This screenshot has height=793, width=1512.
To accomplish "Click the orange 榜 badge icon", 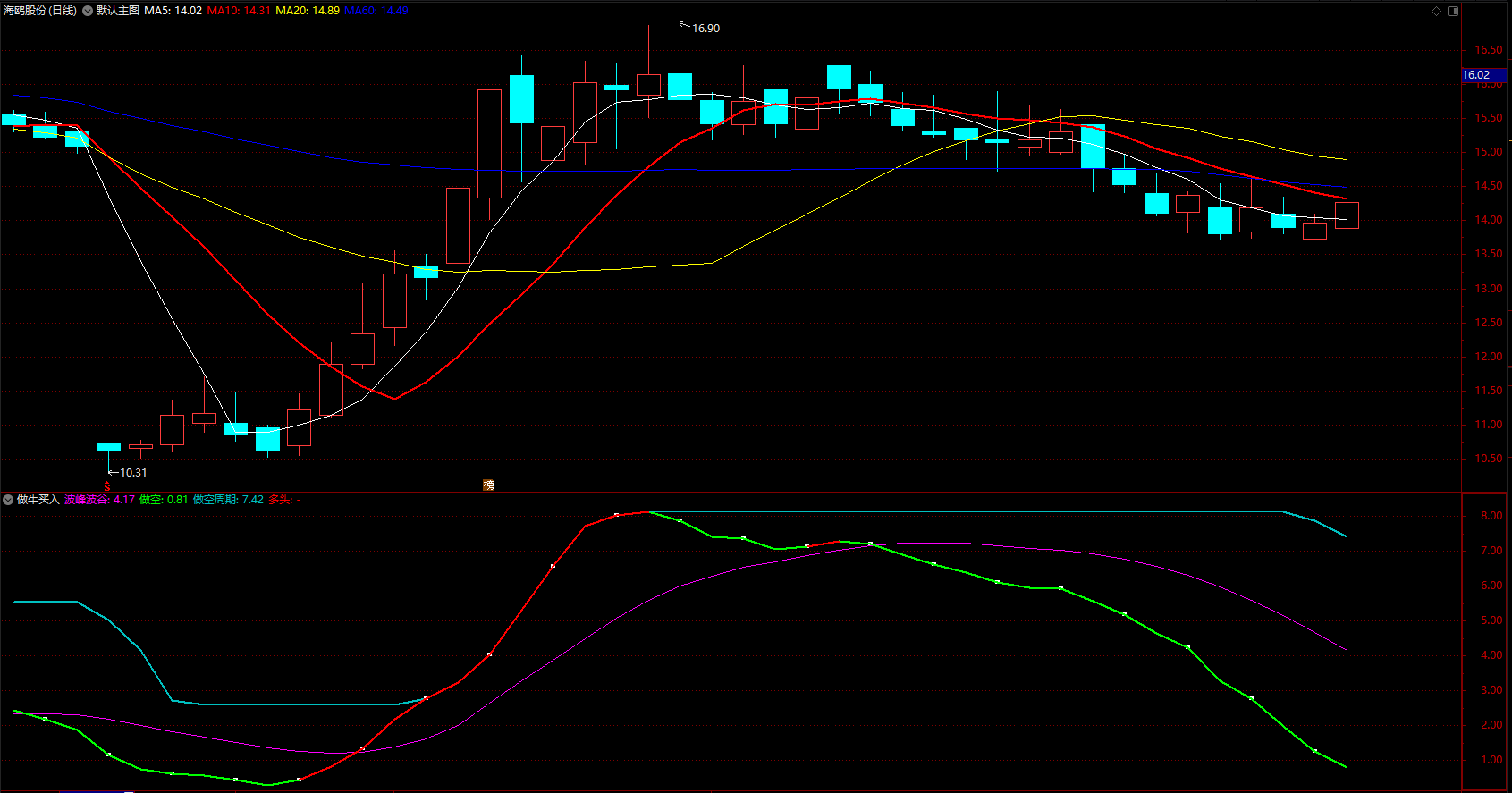I will (x=488, y=485).
